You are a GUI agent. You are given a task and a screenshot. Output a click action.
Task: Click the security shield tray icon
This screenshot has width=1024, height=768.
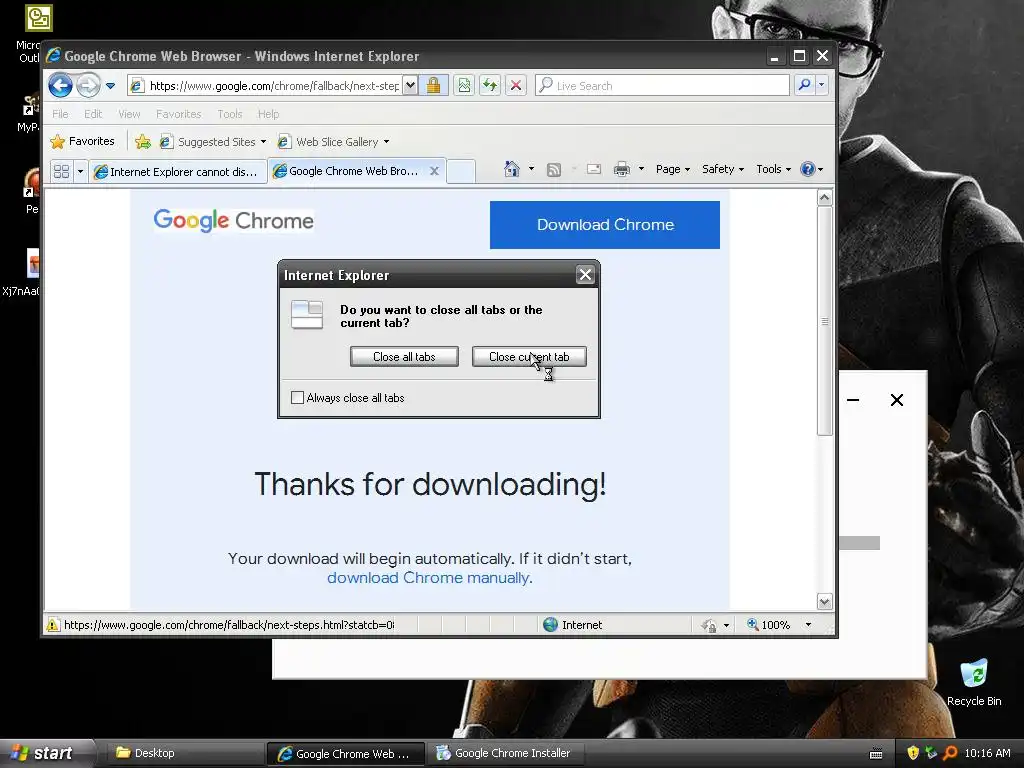click(913, 753)
